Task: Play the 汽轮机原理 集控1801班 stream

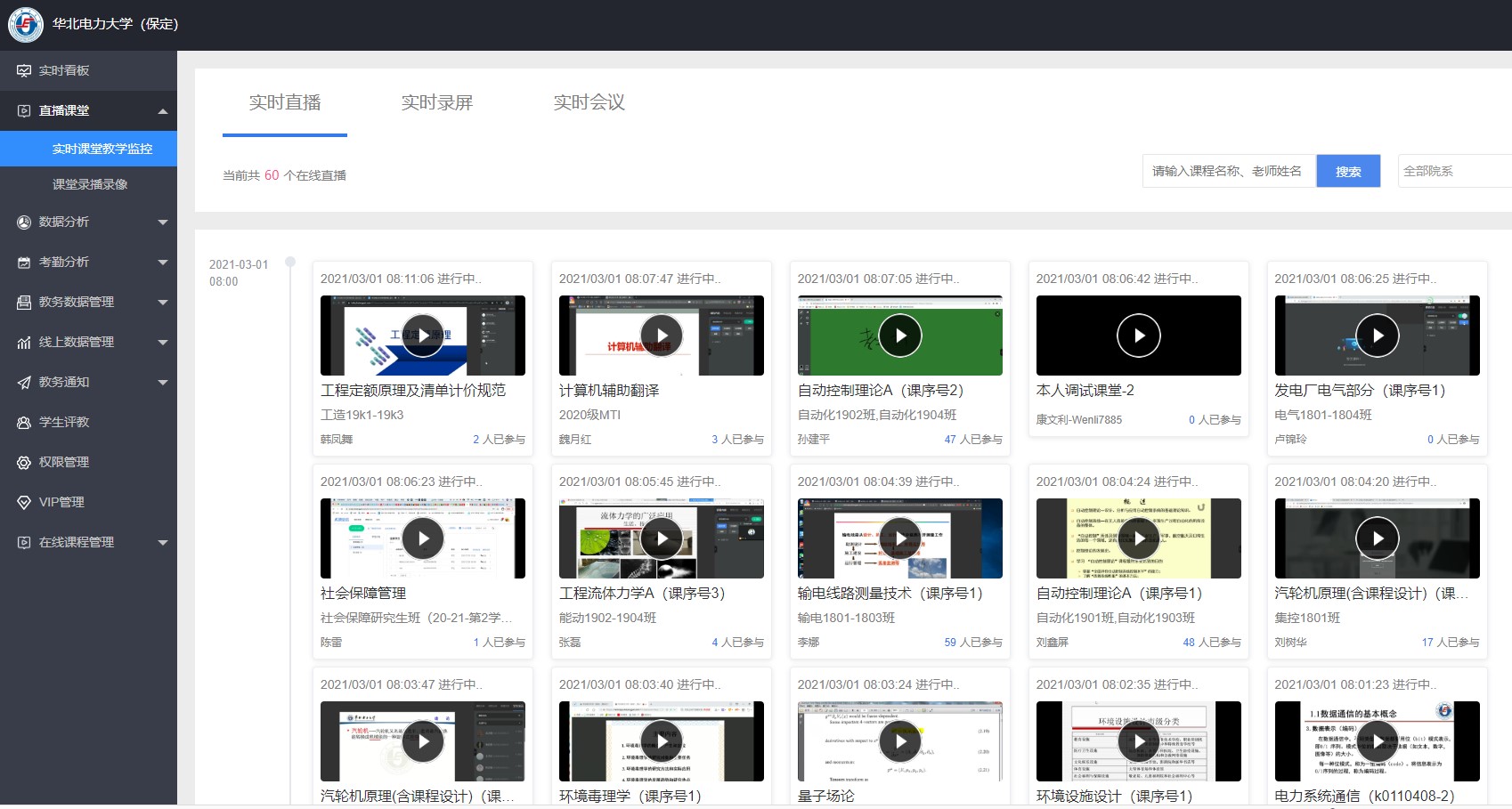Action: coord(1378,538)
